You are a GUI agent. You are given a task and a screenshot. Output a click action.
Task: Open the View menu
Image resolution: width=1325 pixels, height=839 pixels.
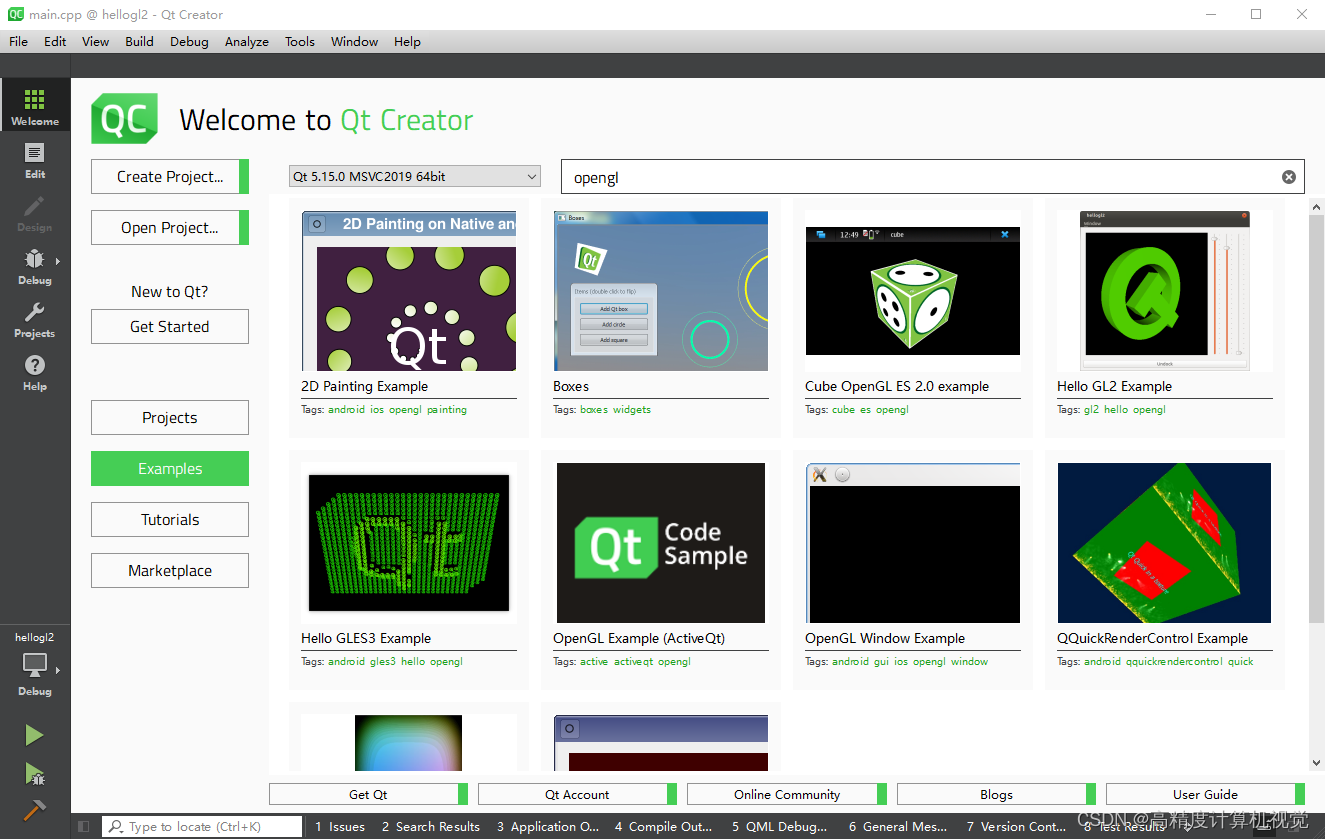[95, 41]
